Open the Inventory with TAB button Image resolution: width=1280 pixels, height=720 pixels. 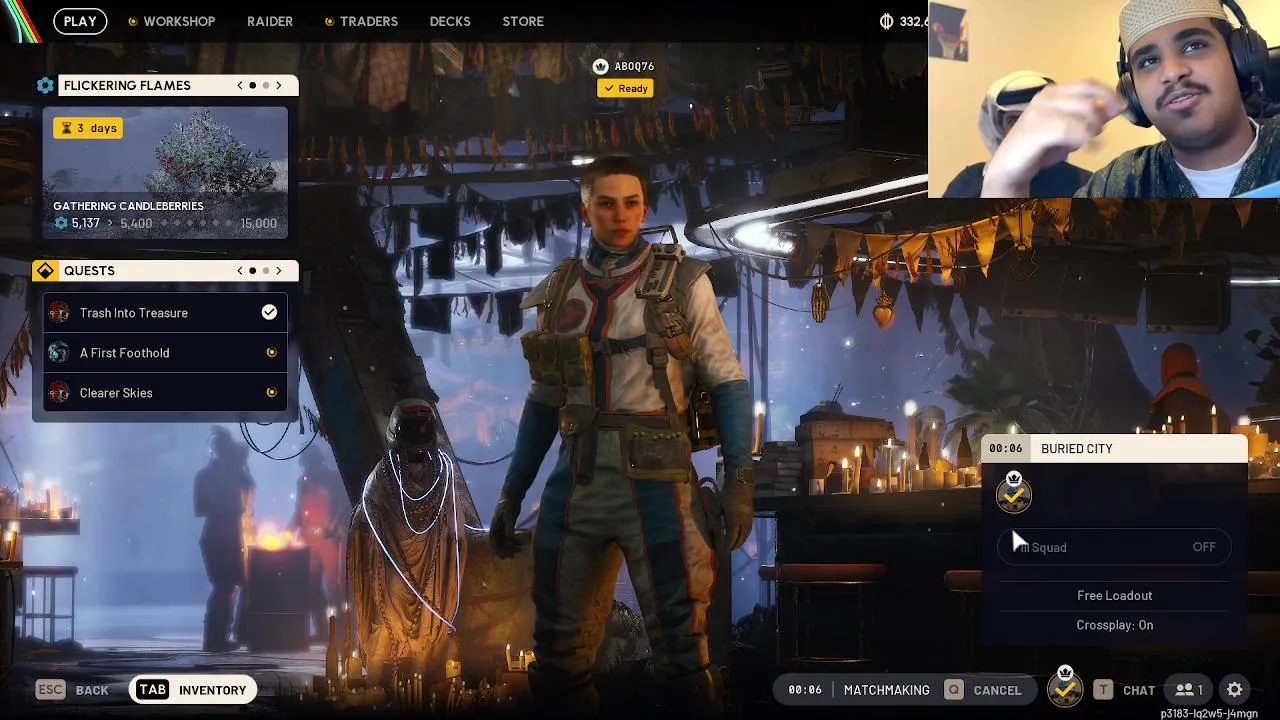point(192,690)
